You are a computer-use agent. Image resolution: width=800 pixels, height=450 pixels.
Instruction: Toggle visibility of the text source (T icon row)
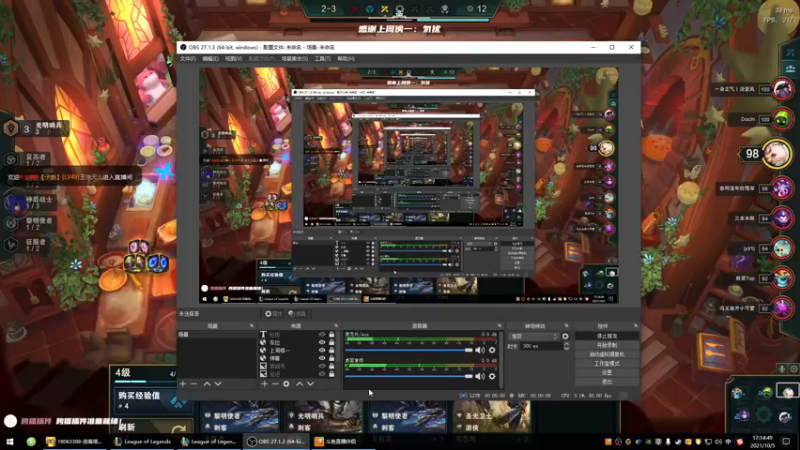click(x=322, y=335)
